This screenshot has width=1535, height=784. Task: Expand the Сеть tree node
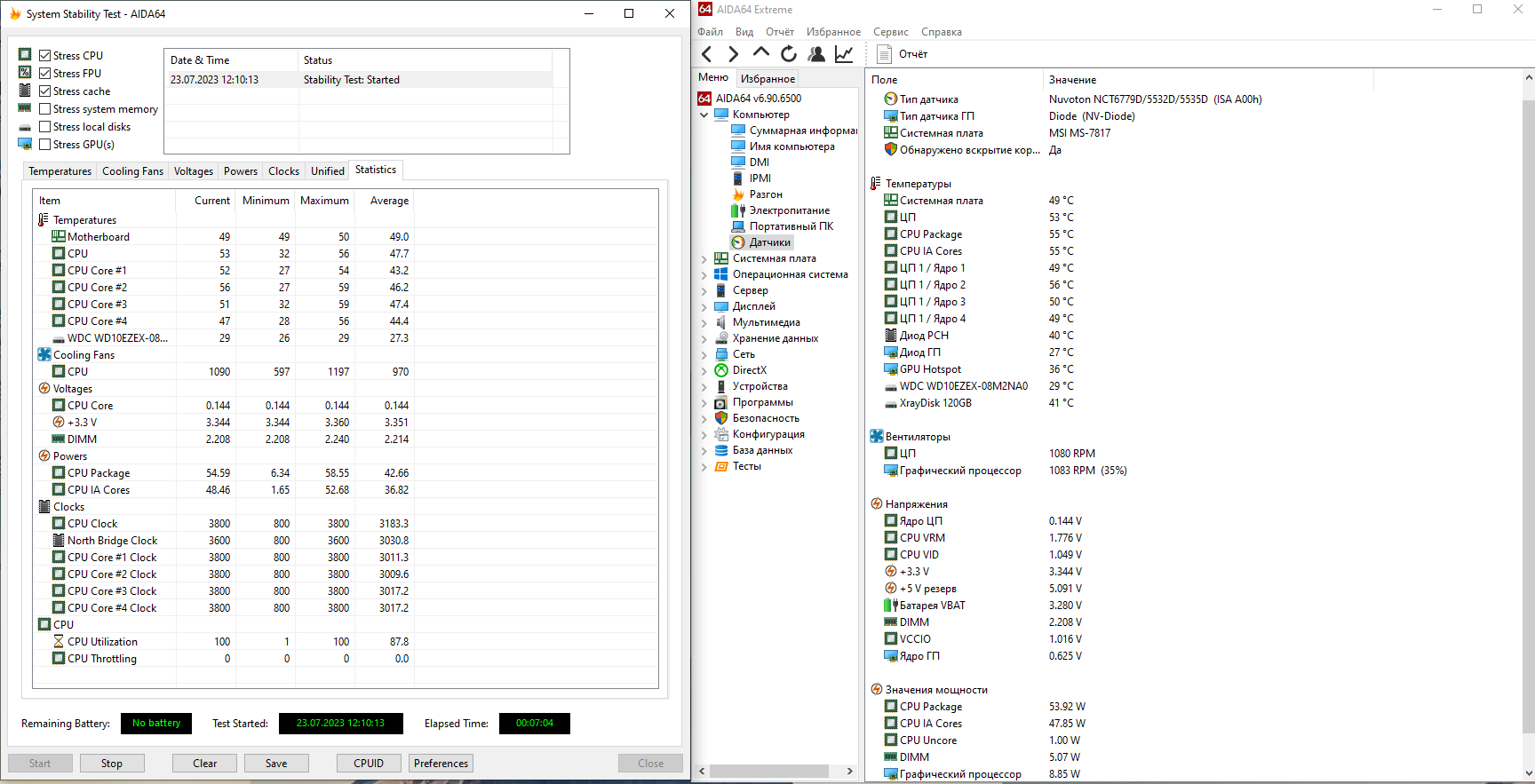(x=704, y=354)
